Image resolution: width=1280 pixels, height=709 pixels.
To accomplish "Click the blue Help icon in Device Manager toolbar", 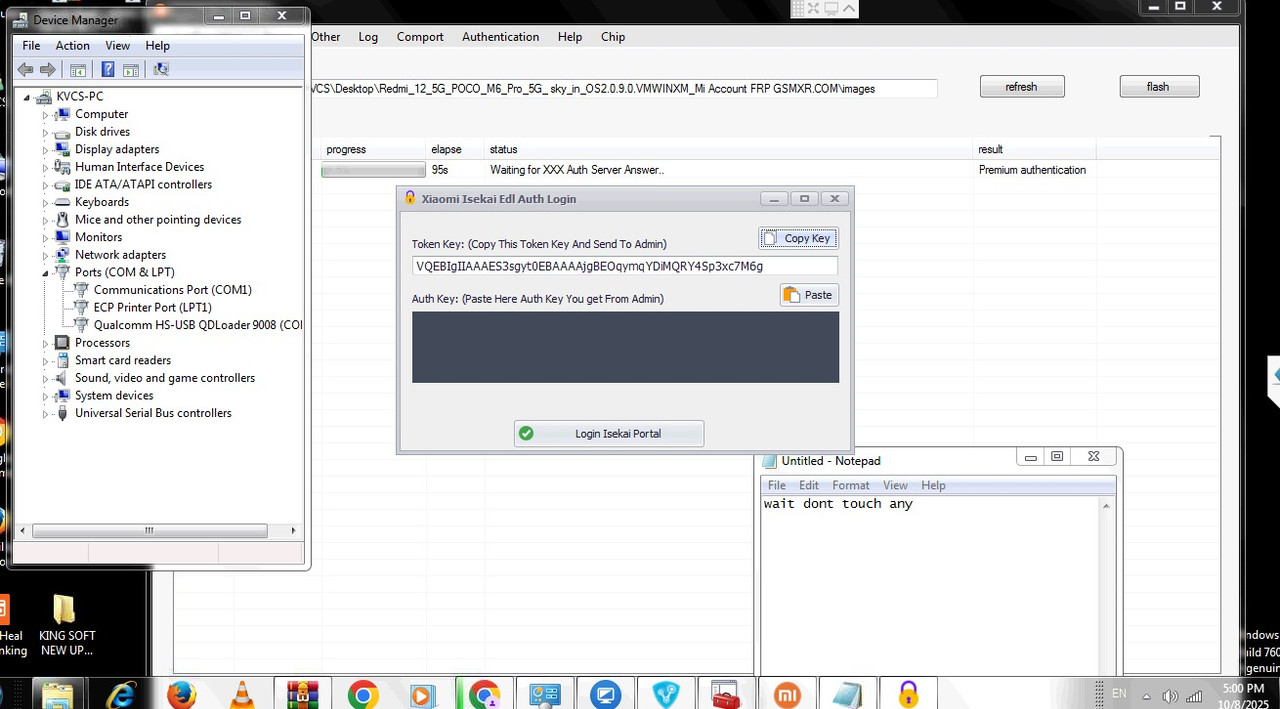I will click(x=107, y=69).
